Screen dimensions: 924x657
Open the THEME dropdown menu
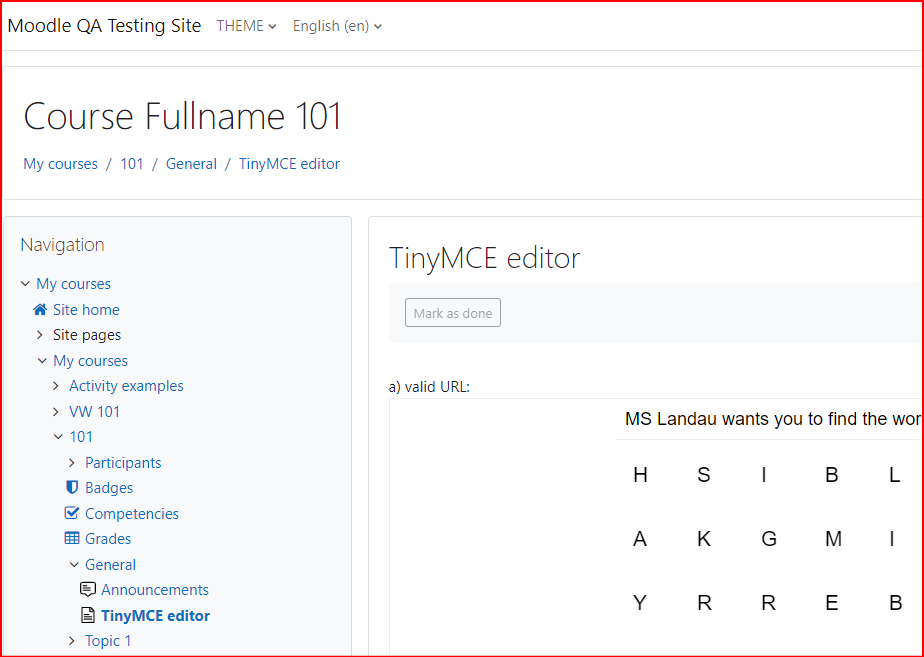(246, 26)
